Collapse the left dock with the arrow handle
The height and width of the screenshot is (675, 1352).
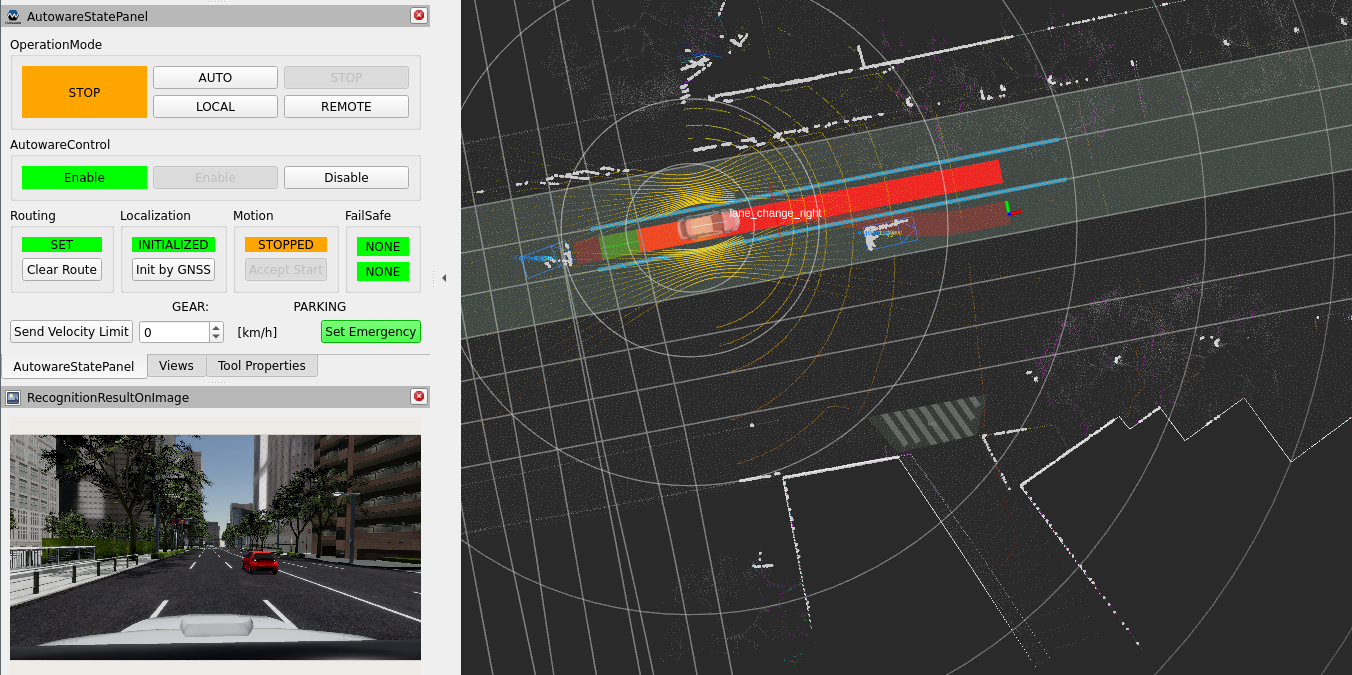coord(443,278)
